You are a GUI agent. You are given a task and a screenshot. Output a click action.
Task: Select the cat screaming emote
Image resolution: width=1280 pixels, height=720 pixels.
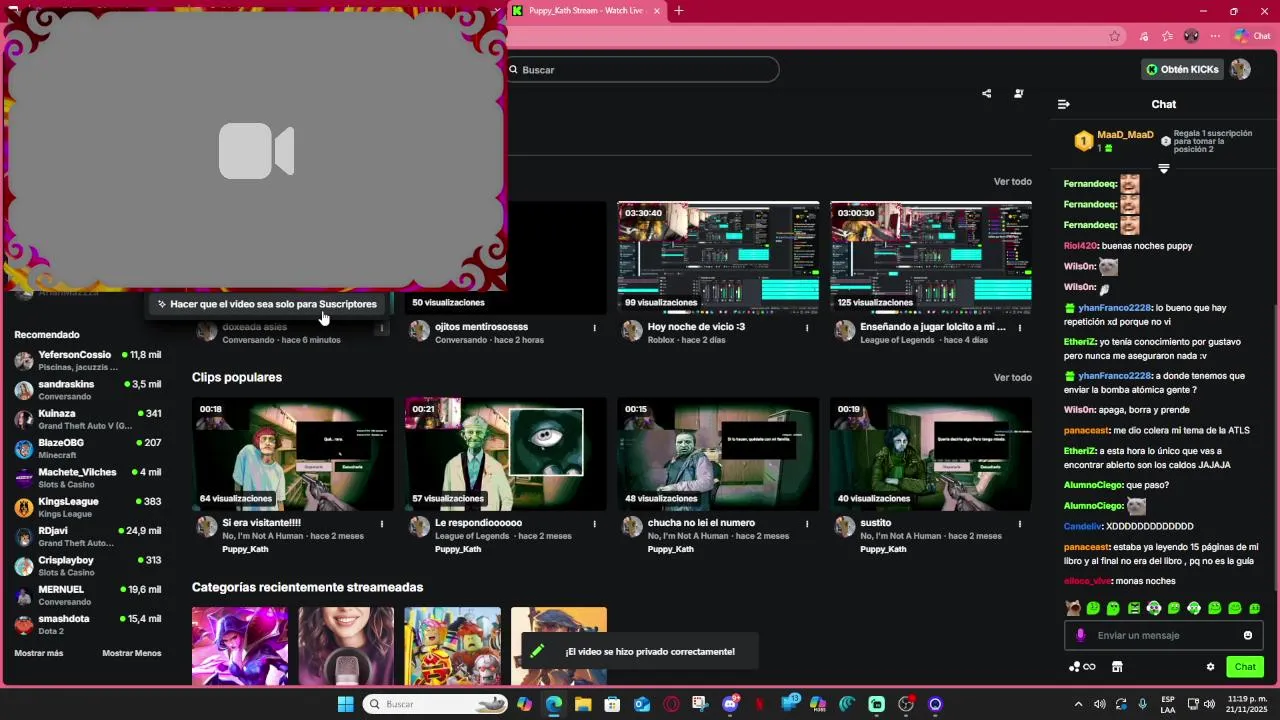pos(1073,608)
